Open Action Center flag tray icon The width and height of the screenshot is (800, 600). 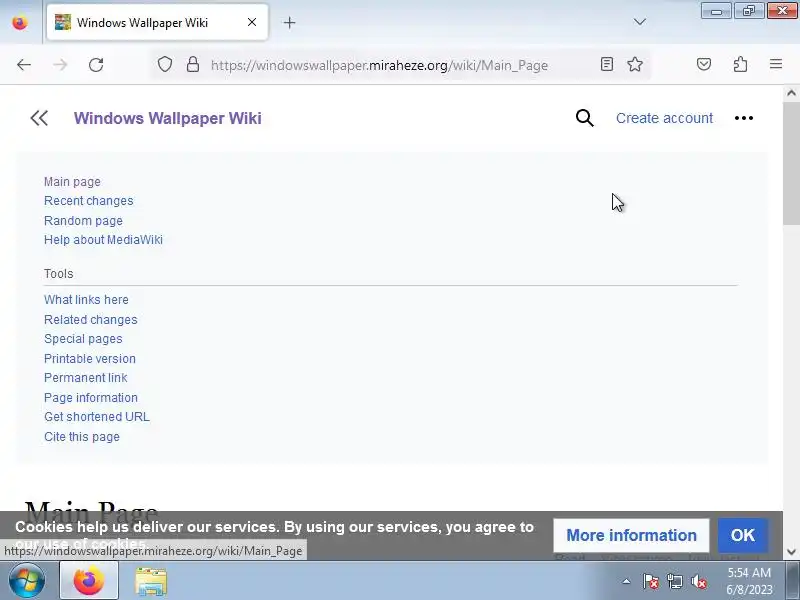(x=651, y=581)
